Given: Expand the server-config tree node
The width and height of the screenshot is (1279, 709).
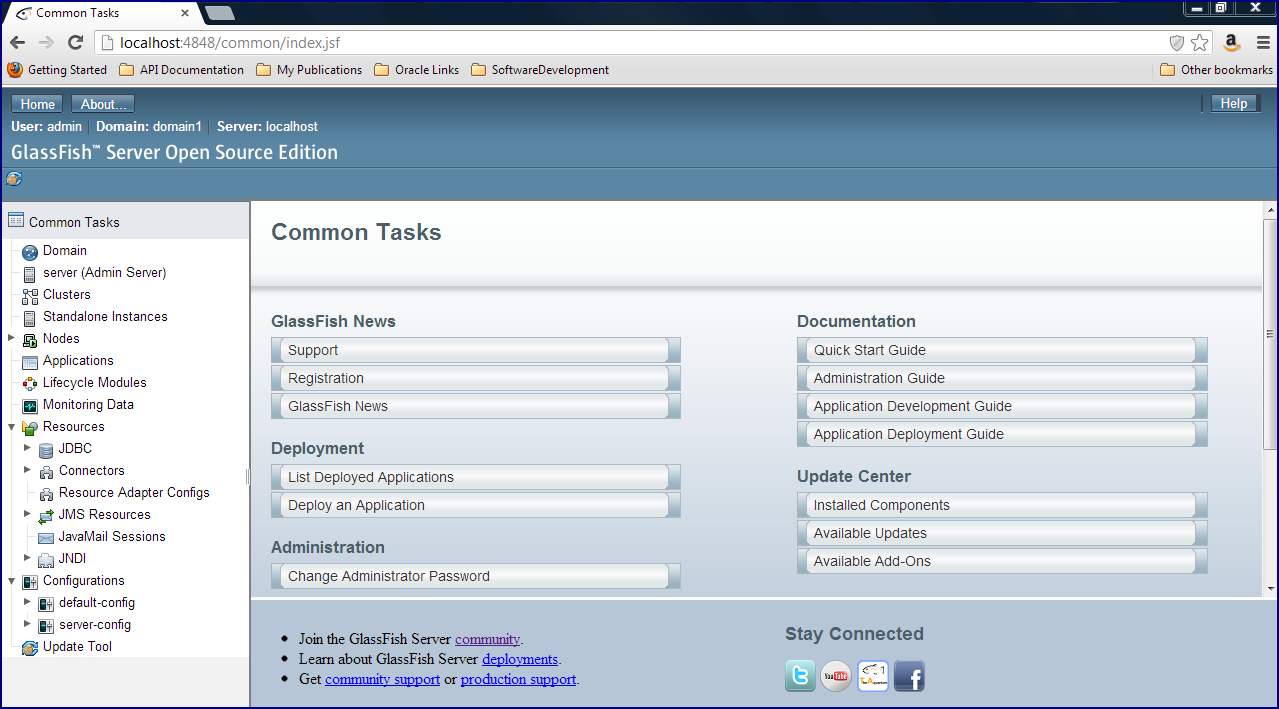Looking at the screenshot, I should pos(27,624).
